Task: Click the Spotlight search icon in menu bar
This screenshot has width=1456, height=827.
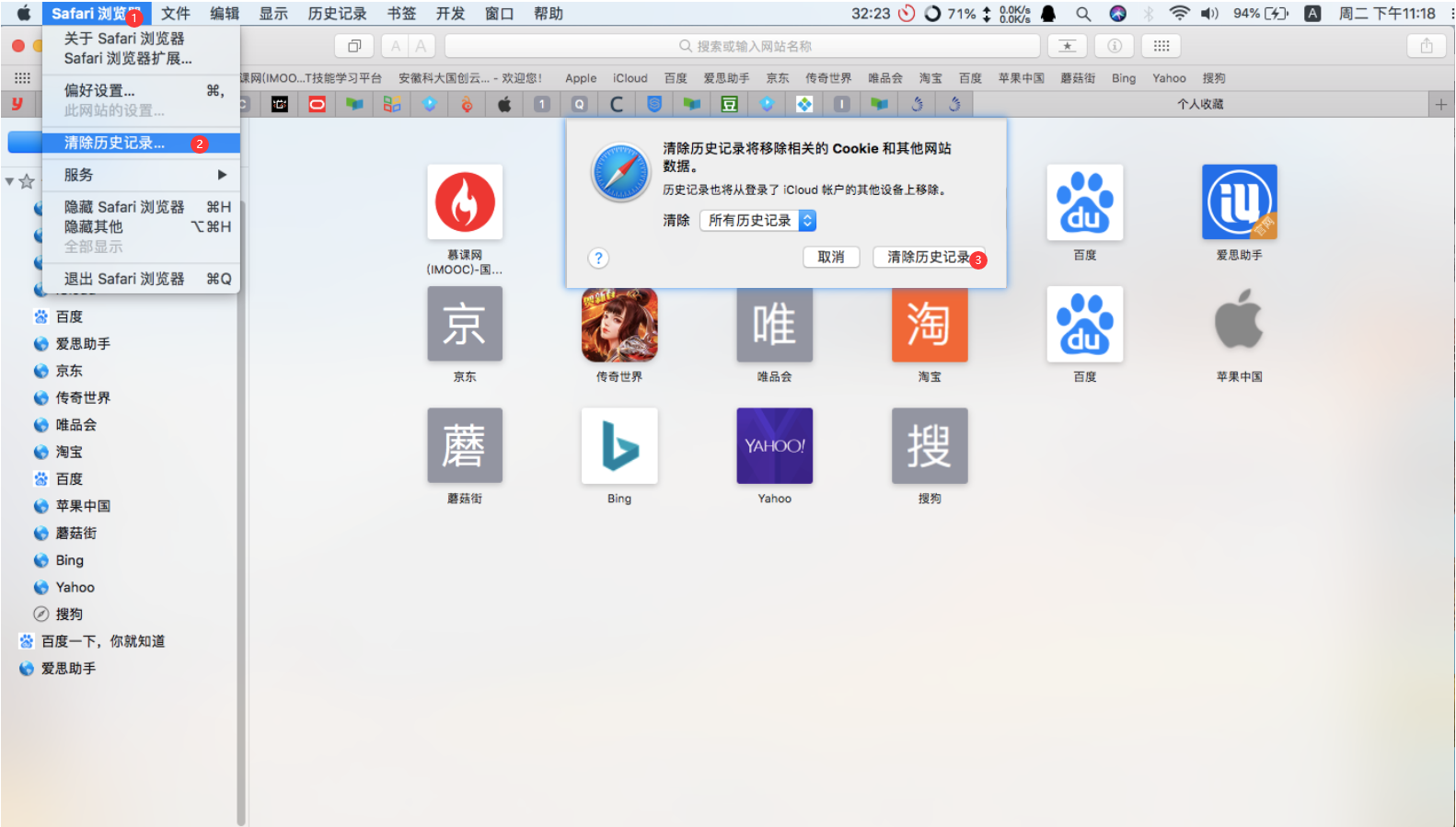Action: [1083, 14]
